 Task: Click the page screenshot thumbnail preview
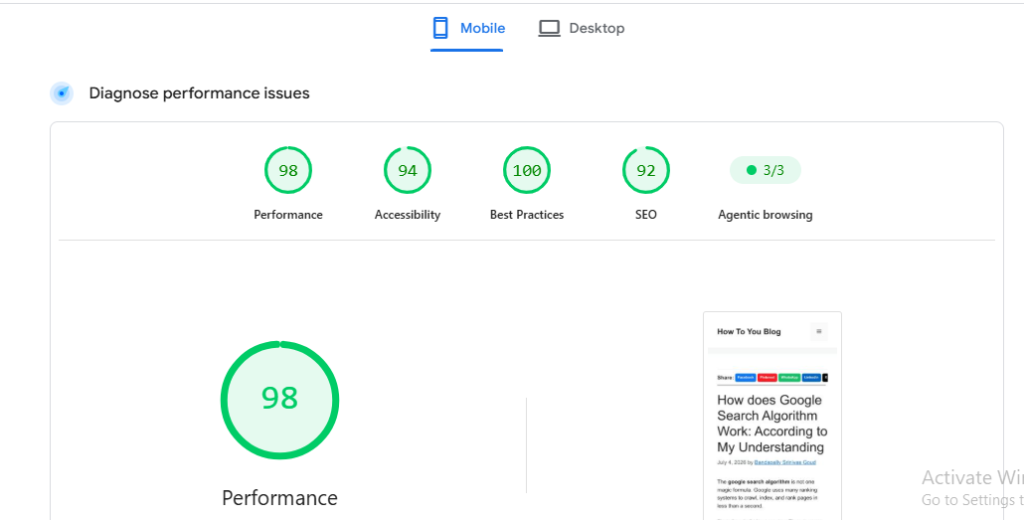click(x=773, y=415)
